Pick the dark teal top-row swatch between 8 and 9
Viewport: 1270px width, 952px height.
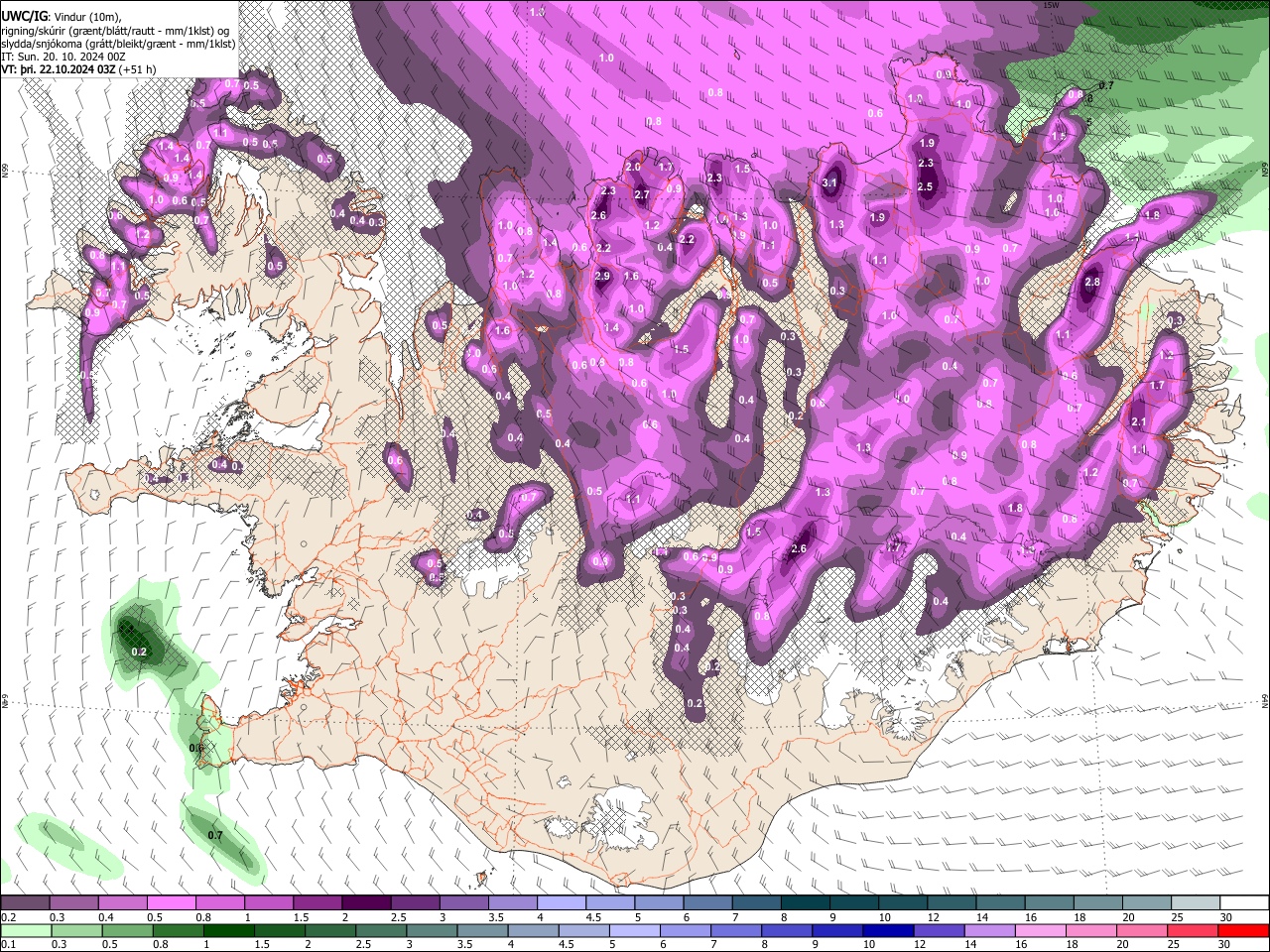click(x=804, y=903)
